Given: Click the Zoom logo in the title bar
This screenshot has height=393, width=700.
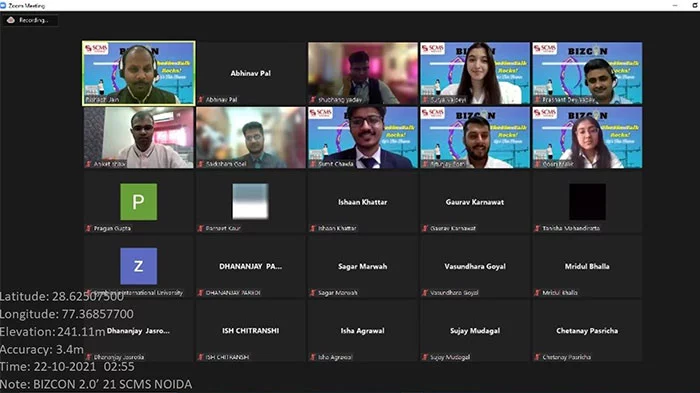Looking at the screenshot, I should click(x=3, y=5).
